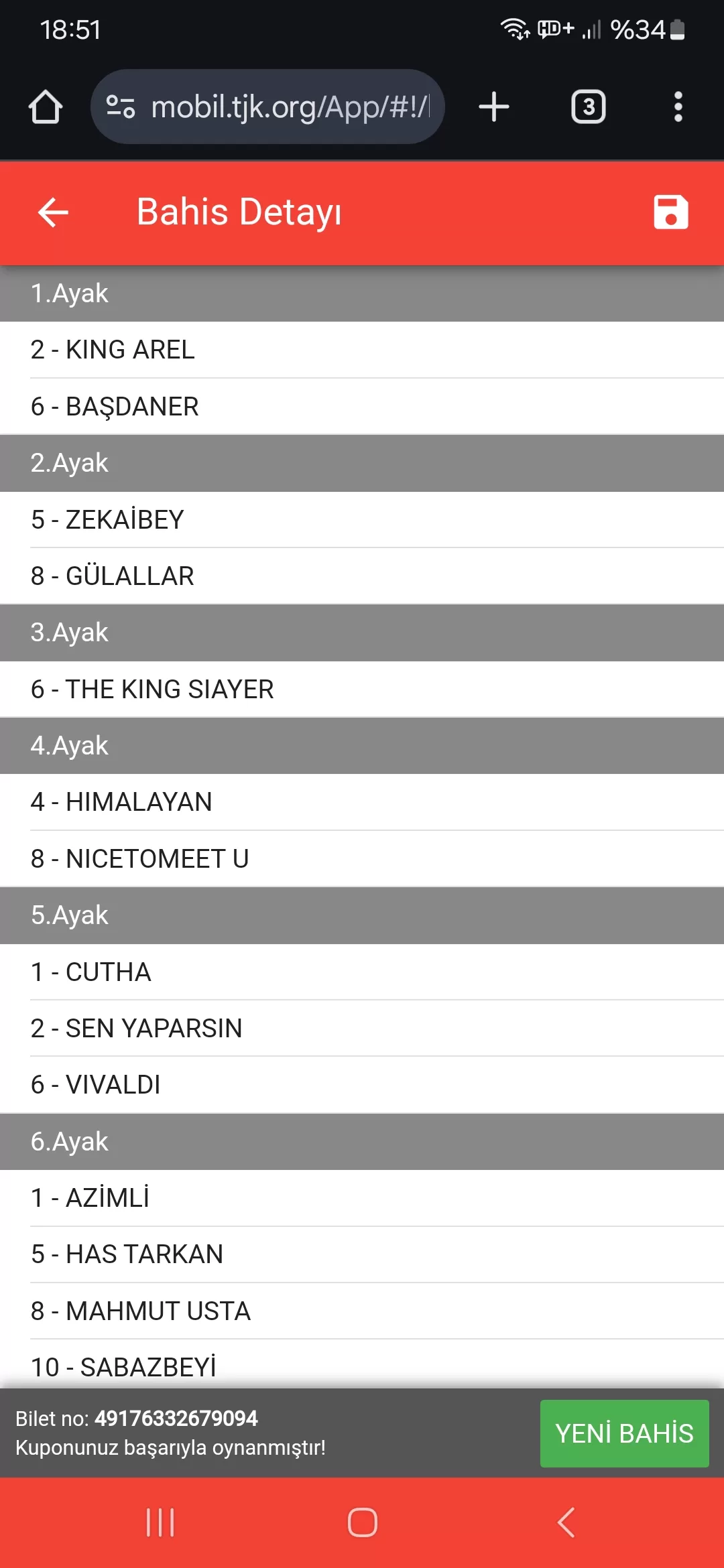Open the browser home page icon
This screenshot has height=1568, width=724.
point(46,107)
